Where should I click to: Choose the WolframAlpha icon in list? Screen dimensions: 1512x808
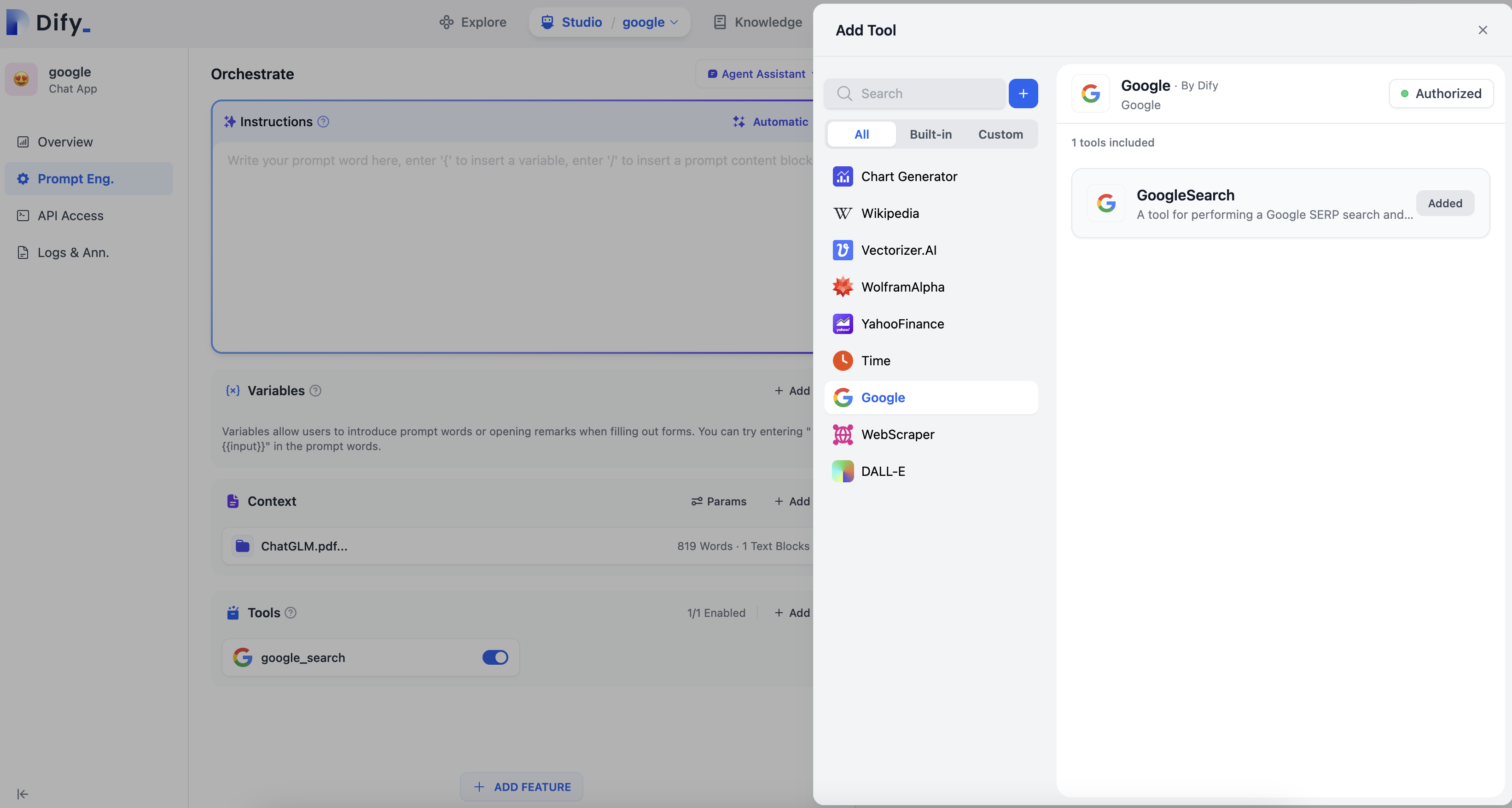pos(842,287)
